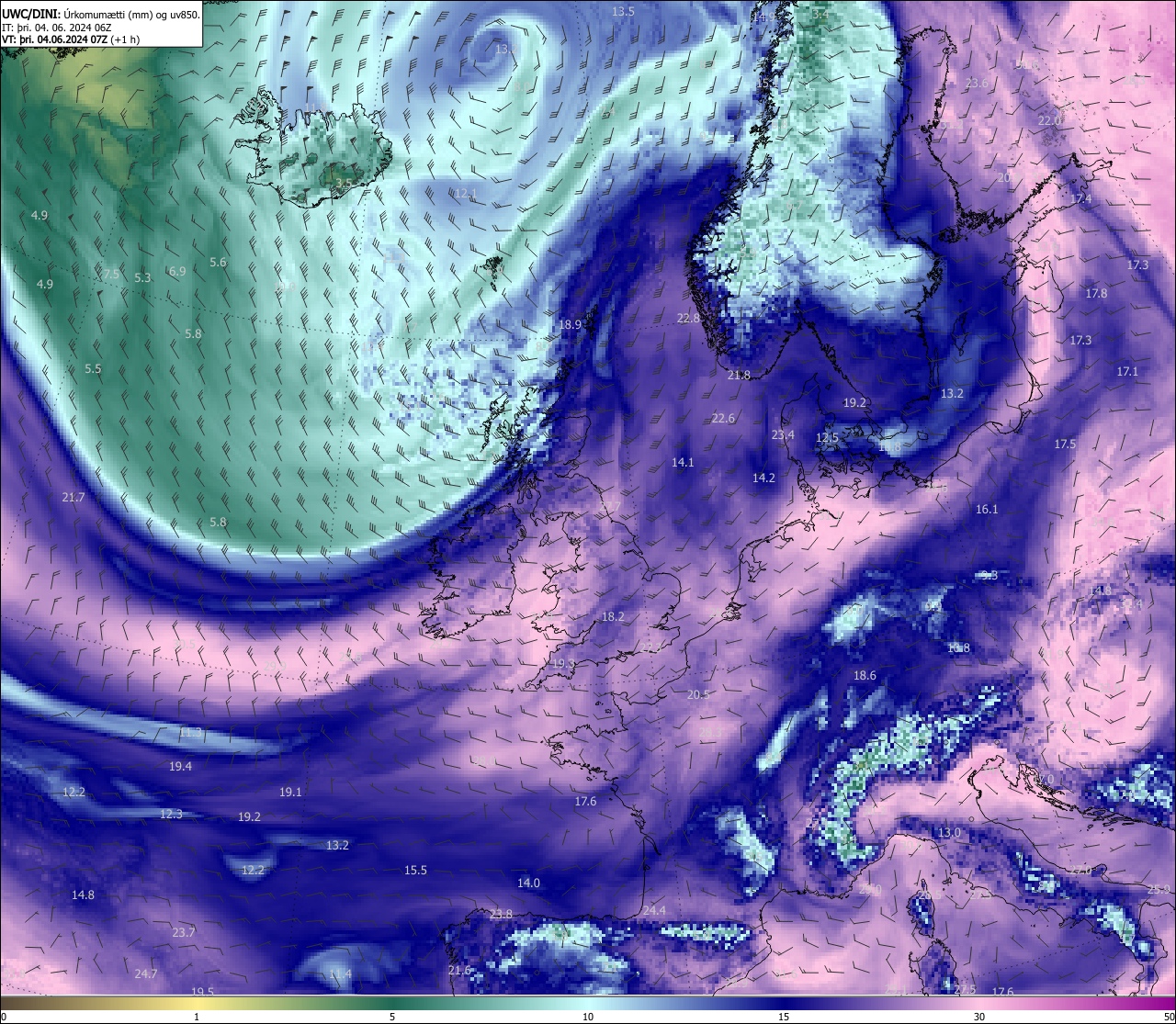
Task: Click the 12.3 value over the Atlantic
Action: [171, 814]
